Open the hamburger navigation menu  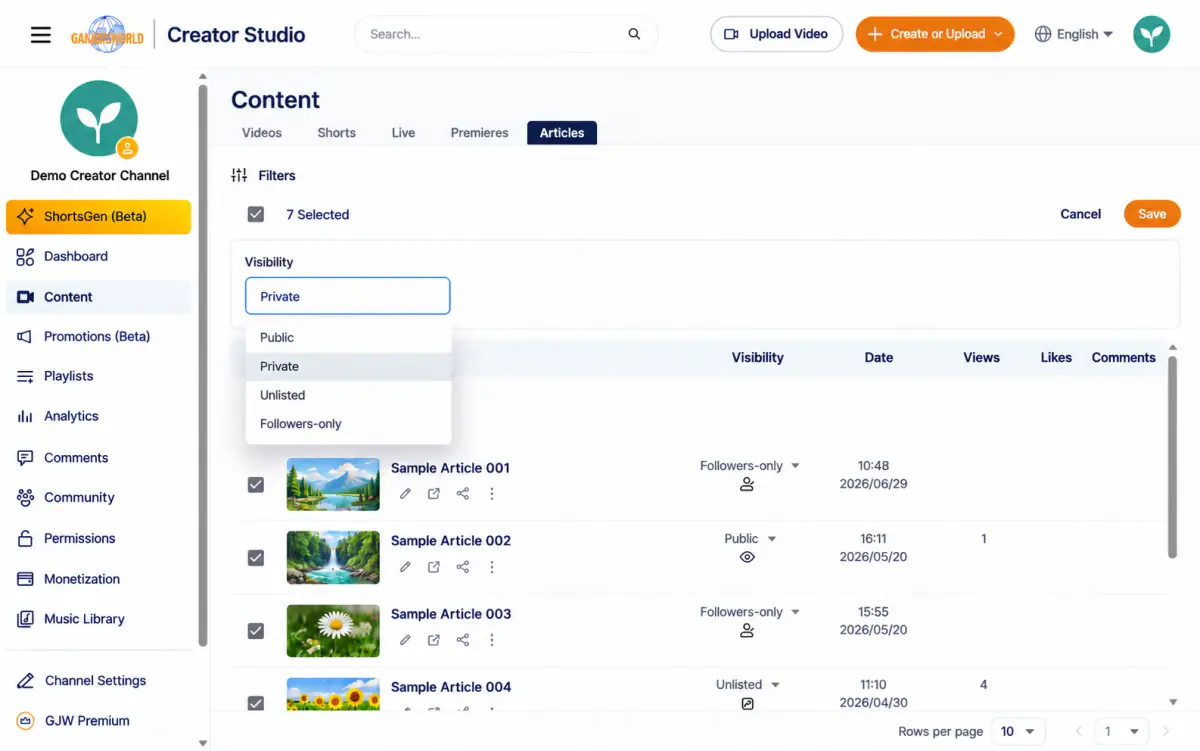(x=40, y=35)
